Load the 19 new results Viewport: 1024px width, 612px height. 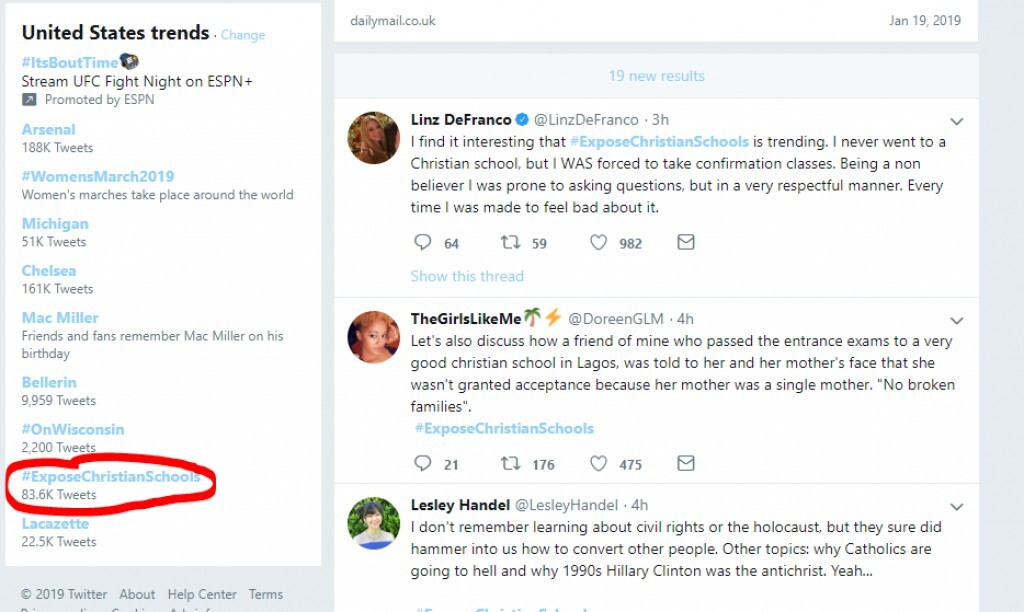[656, 76]
